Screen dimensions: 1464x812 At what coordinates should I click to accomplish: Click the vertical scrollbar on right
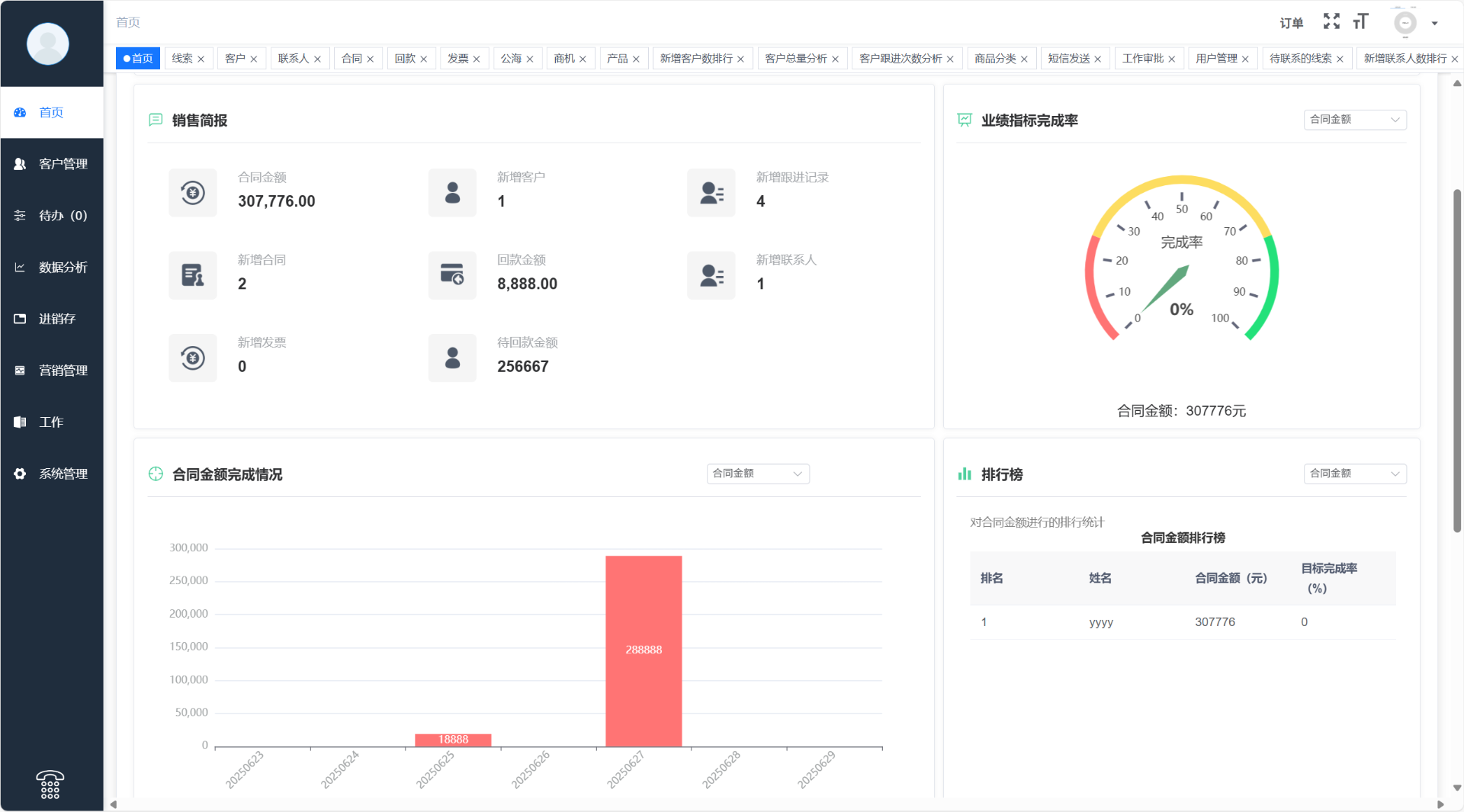tap(1456, 358)
